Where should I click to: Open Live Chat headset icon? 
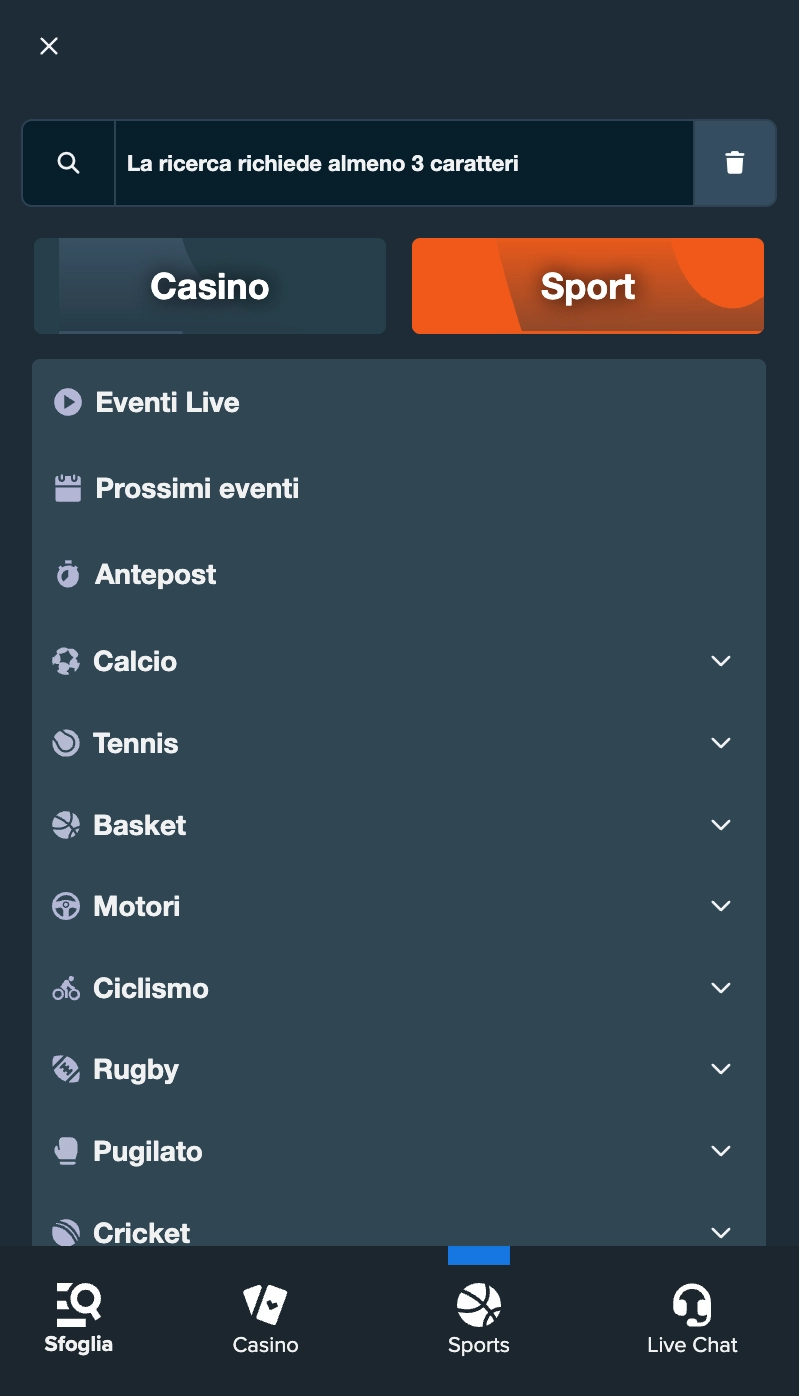[691, 1305]
